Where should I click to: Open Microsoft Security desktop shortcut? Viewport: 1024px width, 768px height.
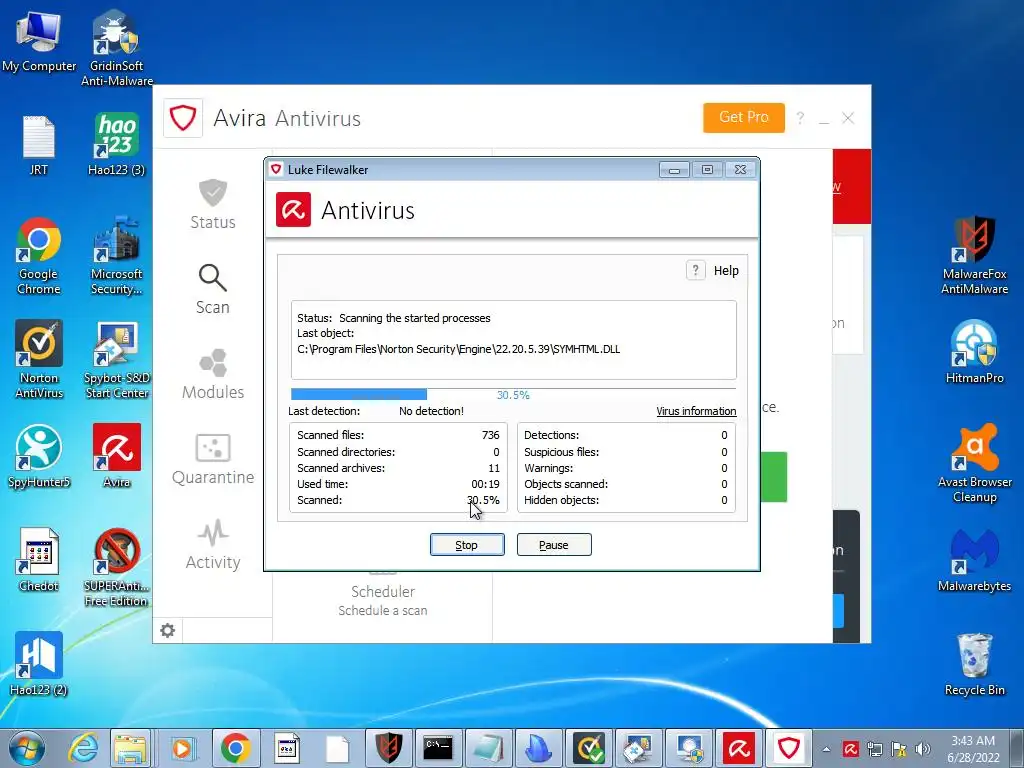(117, 255)
